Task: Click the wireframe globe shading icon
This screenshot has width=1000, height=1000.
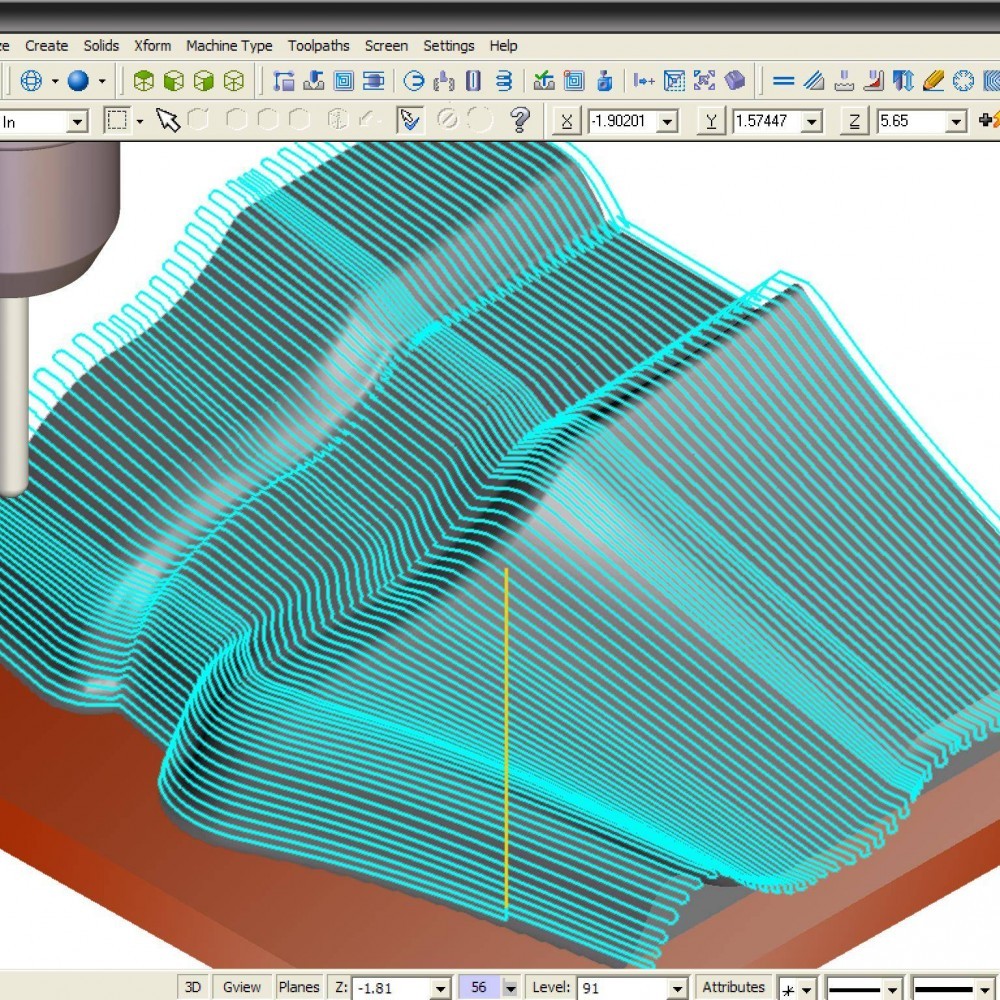Action: (x=31, y=81)
